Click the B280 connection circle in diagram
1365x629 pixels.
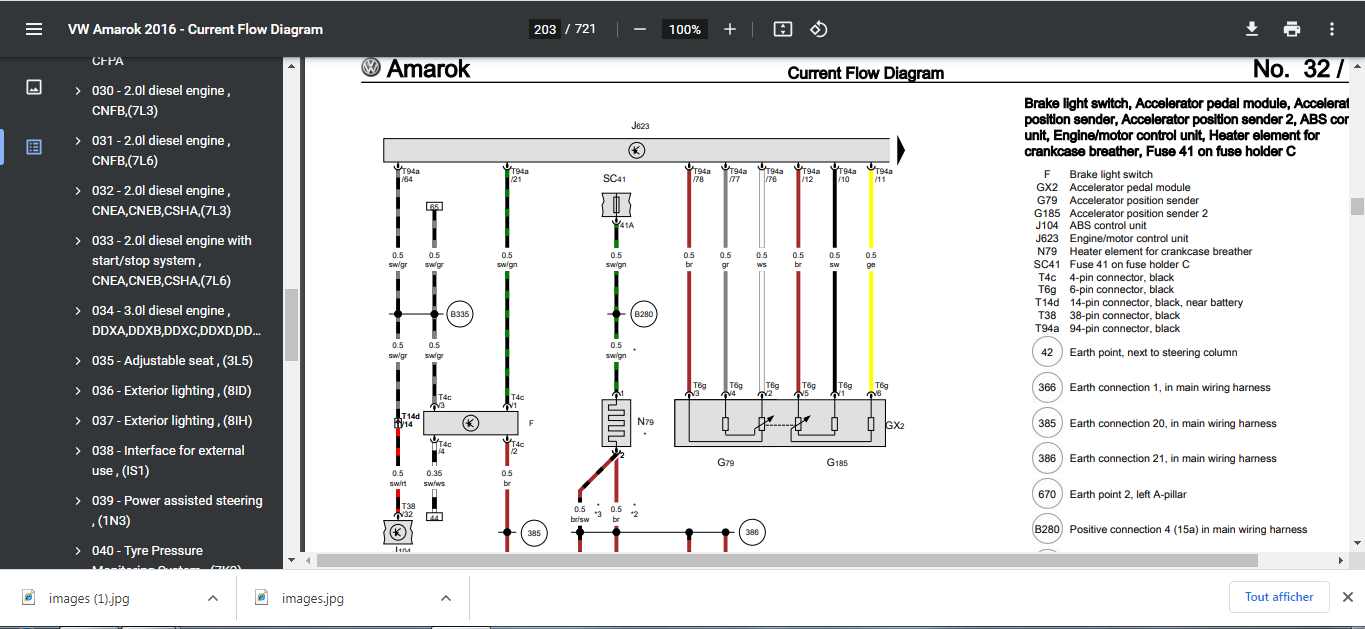click(x=645, y=314)
